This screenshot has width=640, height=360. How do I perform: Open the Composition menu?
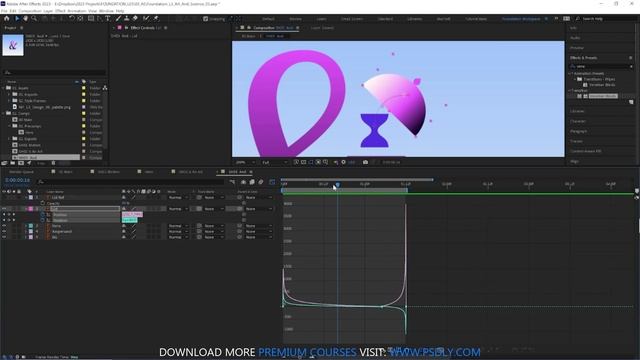pos(30,11)
